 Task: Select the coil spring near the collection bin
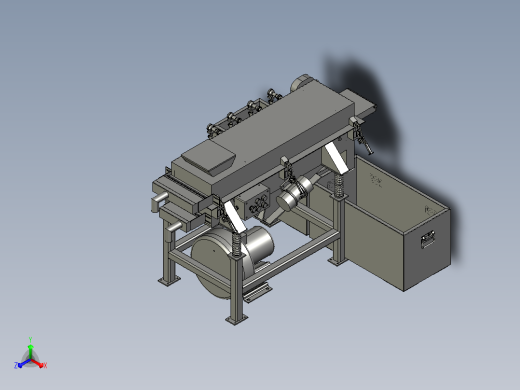339,186
